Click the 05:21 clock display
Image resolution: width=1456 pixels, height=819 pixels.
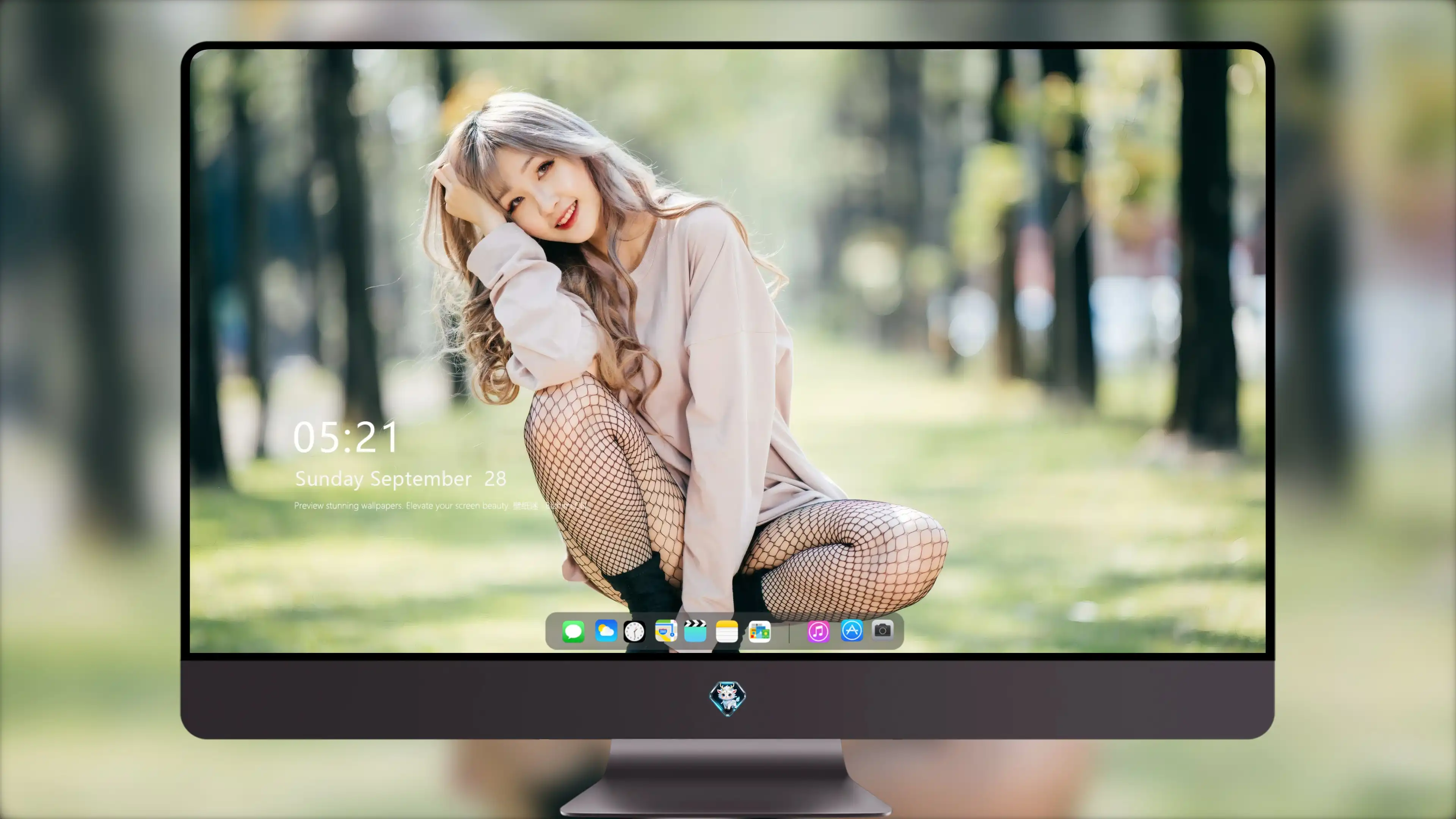coord(345,437)
